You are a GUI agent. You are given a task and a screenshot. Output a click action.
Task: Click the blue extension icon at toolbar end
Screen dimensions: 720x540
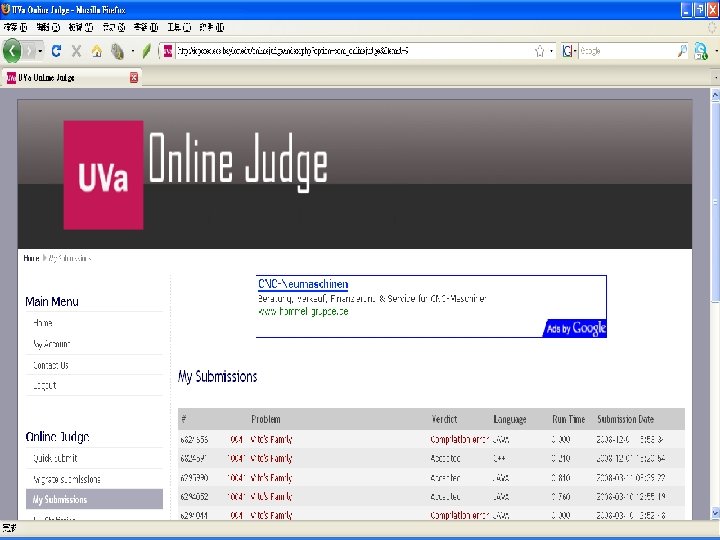tap(701, 51)
